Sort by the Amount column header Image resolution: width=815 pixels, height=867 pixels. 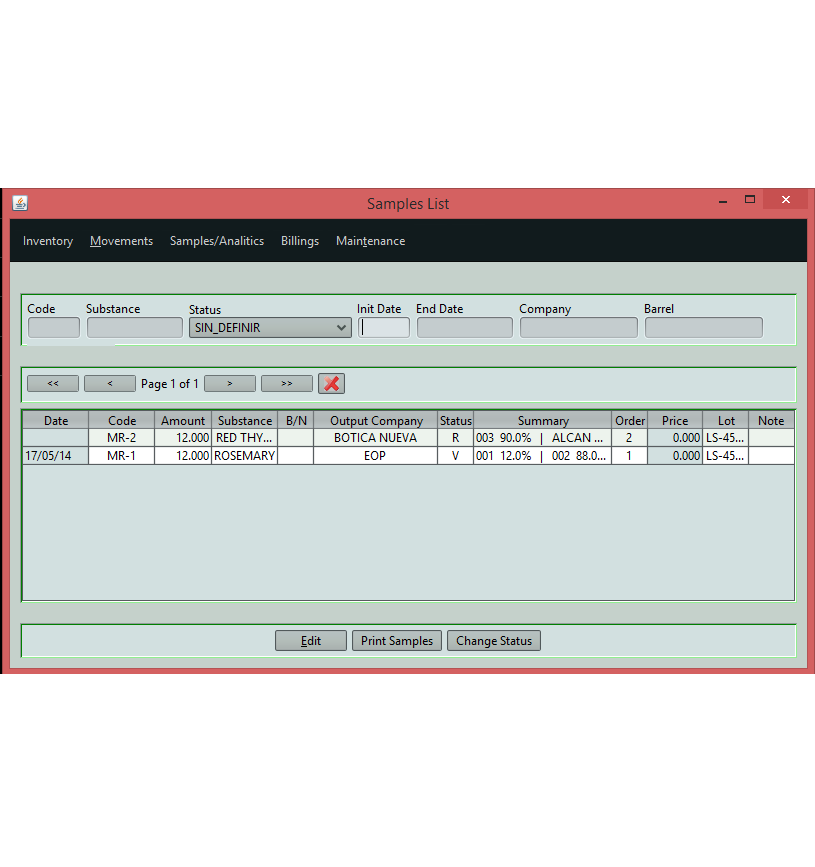click(x=183, y=420)
